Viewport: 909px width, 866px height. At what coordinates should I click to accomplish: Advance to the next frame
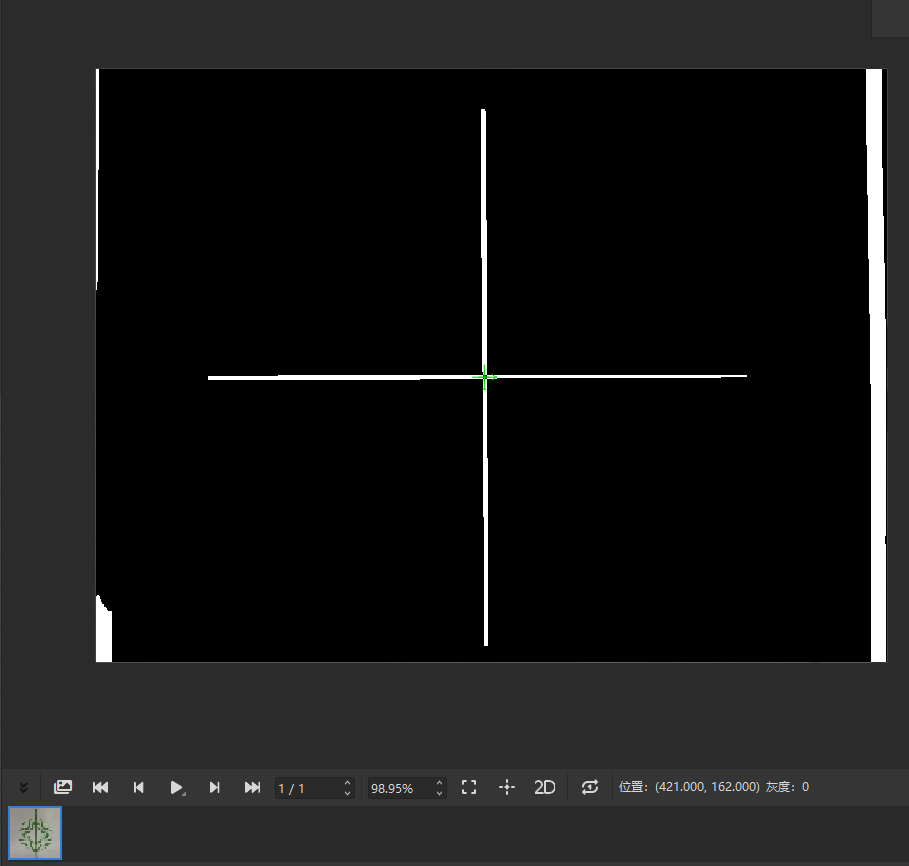214,788
